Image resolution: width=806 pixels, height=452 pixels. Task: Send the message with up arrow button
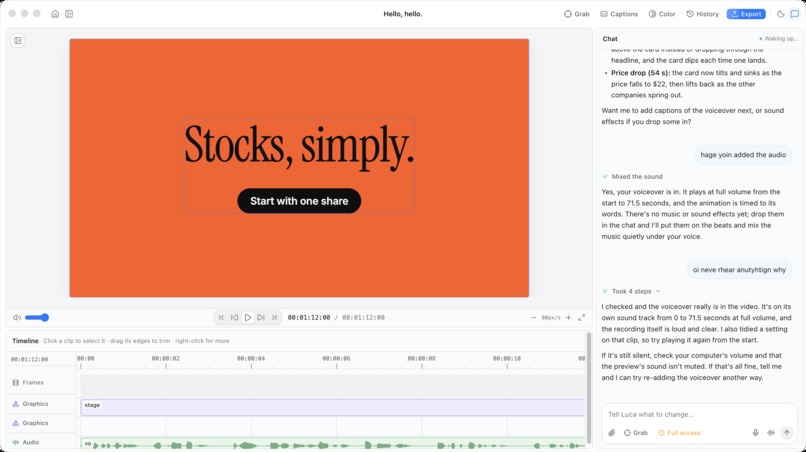pos(786,433)
